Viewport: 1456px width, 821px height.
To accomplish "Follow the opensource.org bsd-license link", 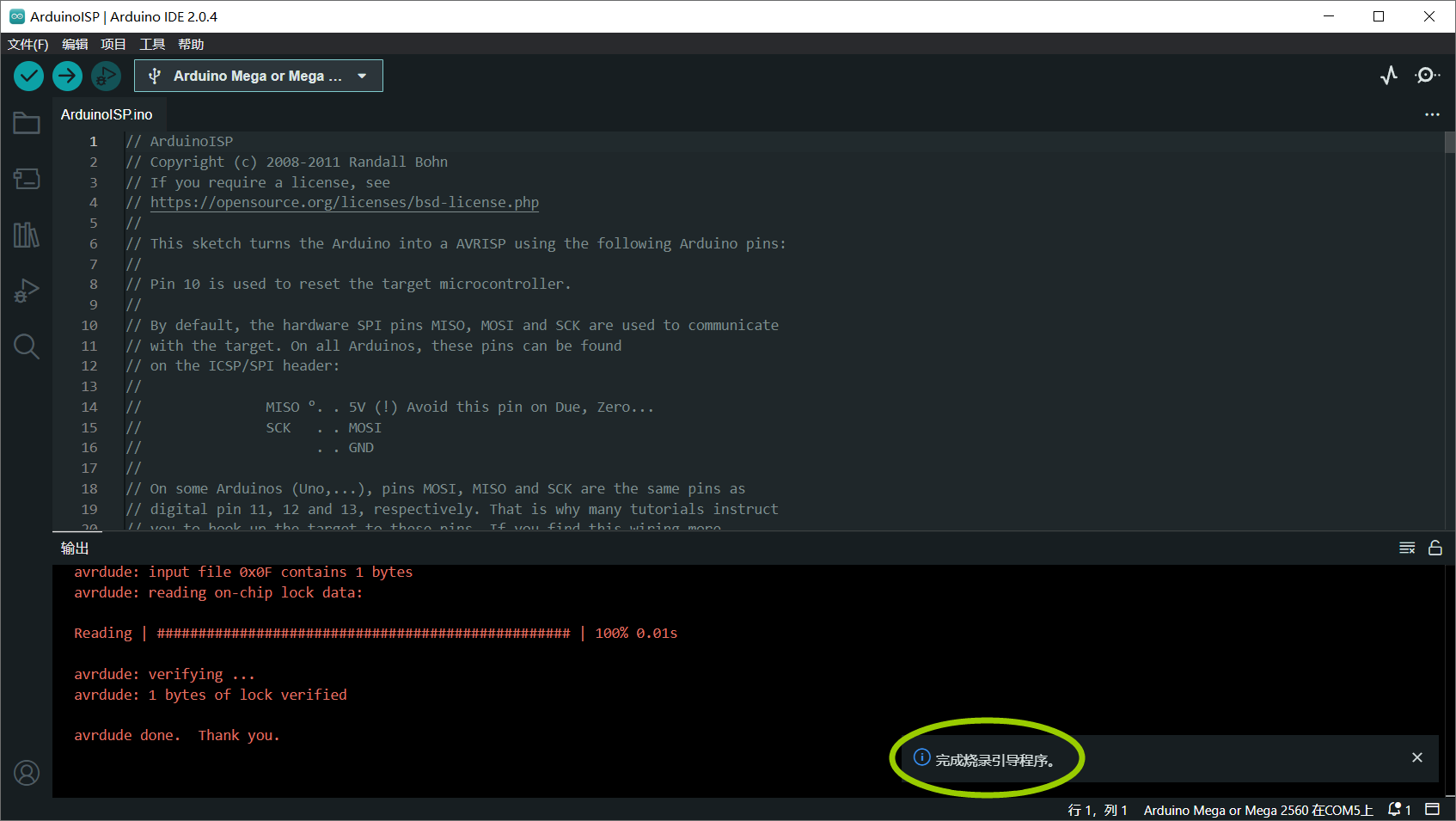I will pyautogui.click(x=345, y=203).
